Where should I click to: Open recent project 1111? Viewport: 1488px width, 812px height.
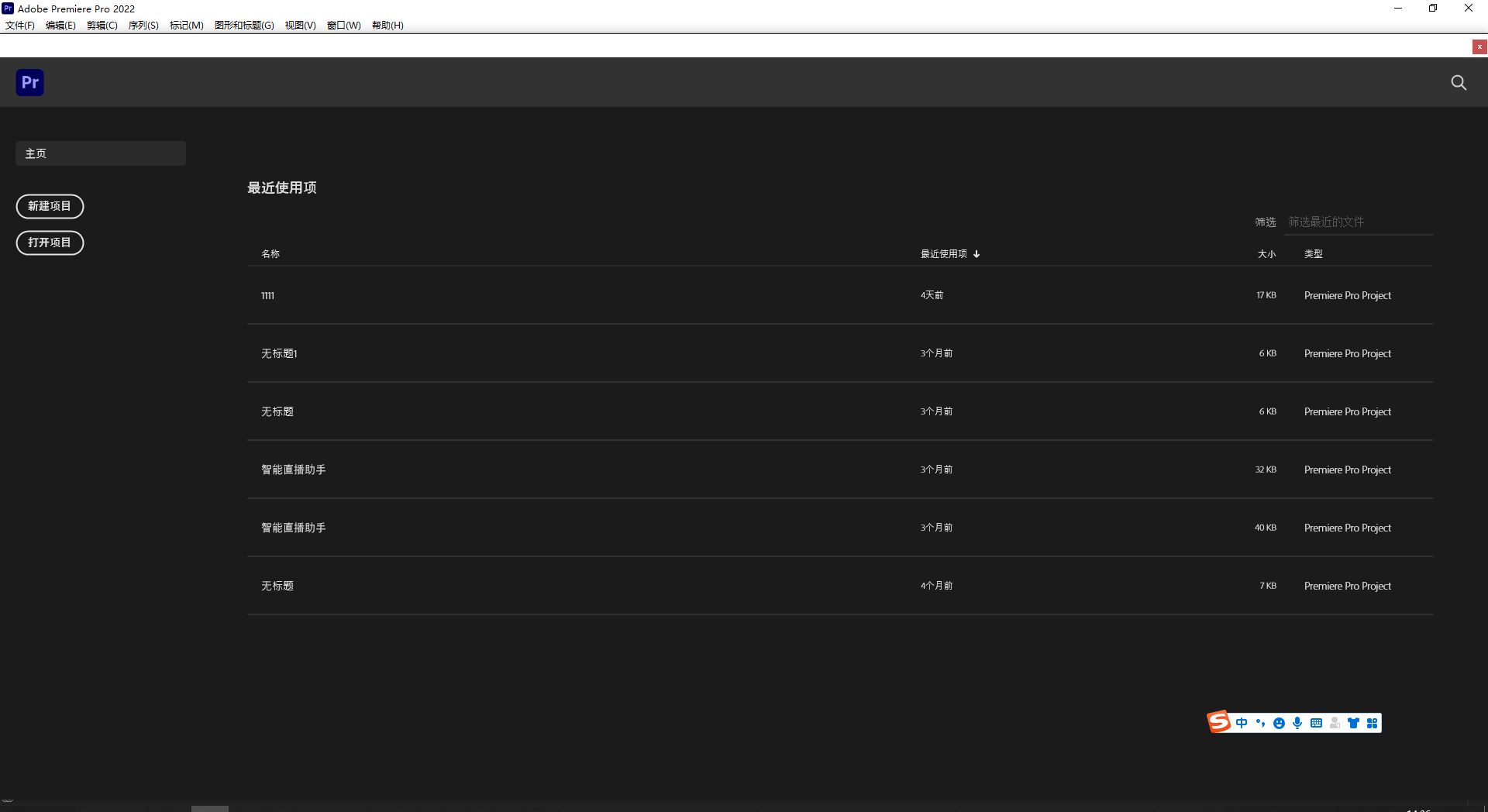840,295
